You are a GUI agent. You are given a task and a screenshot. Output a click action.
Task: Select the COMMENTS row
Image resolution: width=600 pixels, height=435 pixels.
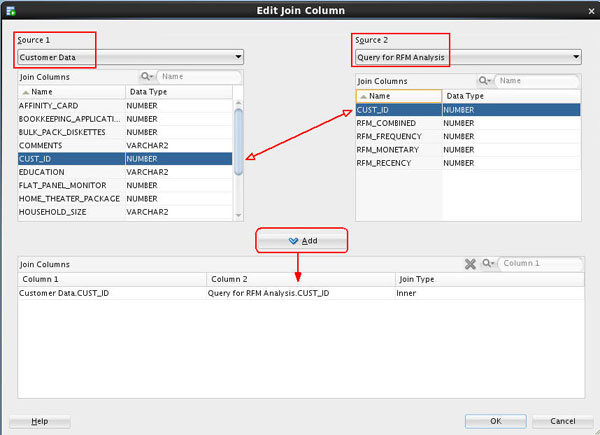coord(125,145)
